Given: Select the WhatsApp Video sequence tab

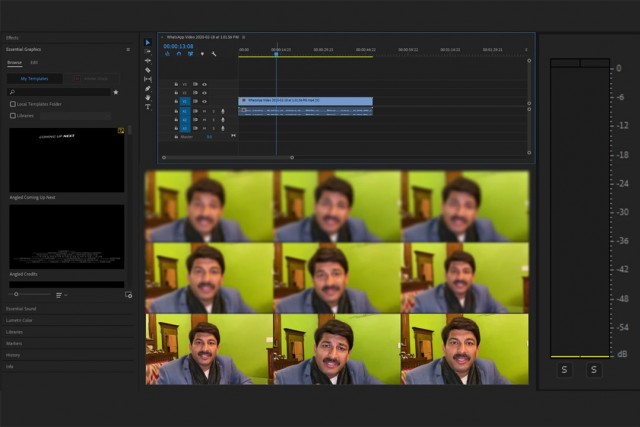Looking at the screenshot, I should [x=202, y=37].
